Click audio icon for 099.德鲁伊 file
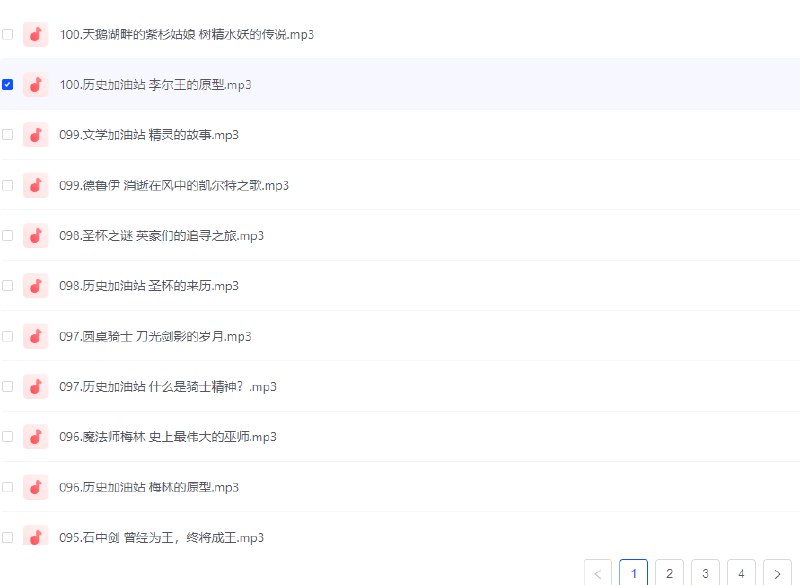This screenshot has height=585, width=800. pos(35,185)
